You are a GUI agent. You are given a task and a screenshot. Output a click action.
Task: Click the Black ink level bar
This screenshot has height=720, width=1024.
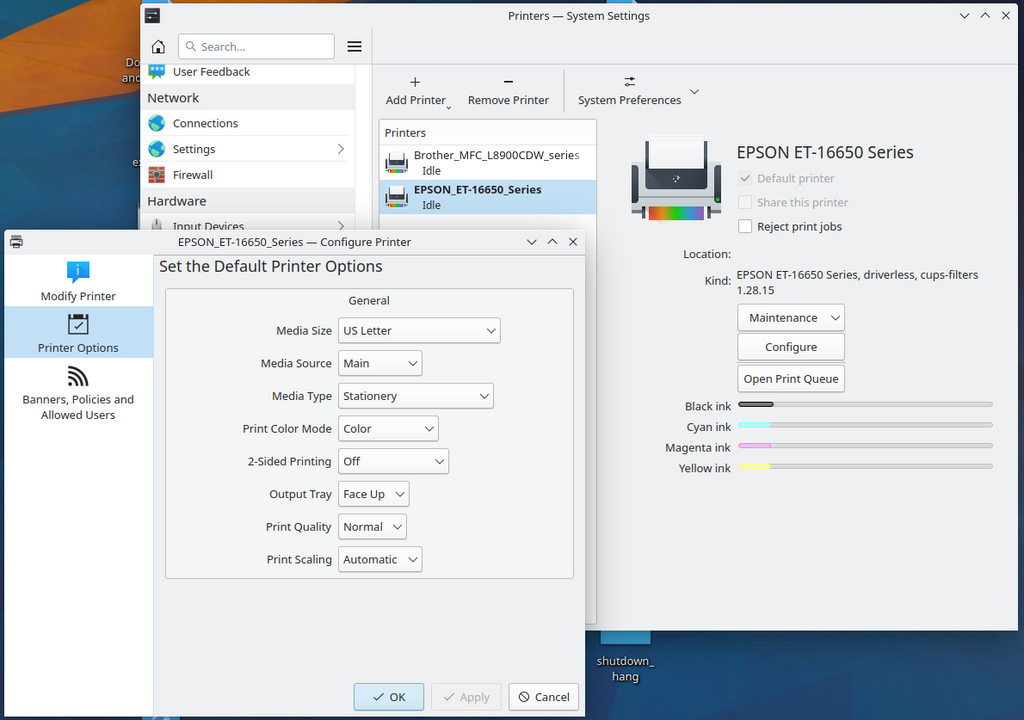coord(865,404)
